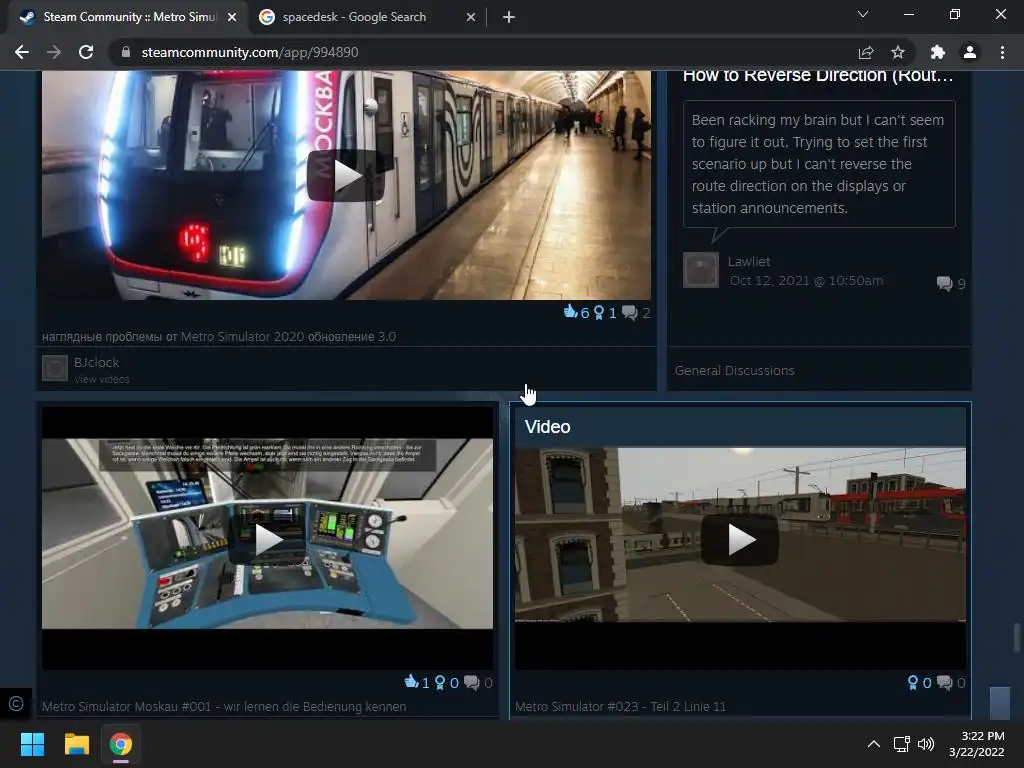
Task: Click the page vertical scrollbar thumb
Action: 1016,638
